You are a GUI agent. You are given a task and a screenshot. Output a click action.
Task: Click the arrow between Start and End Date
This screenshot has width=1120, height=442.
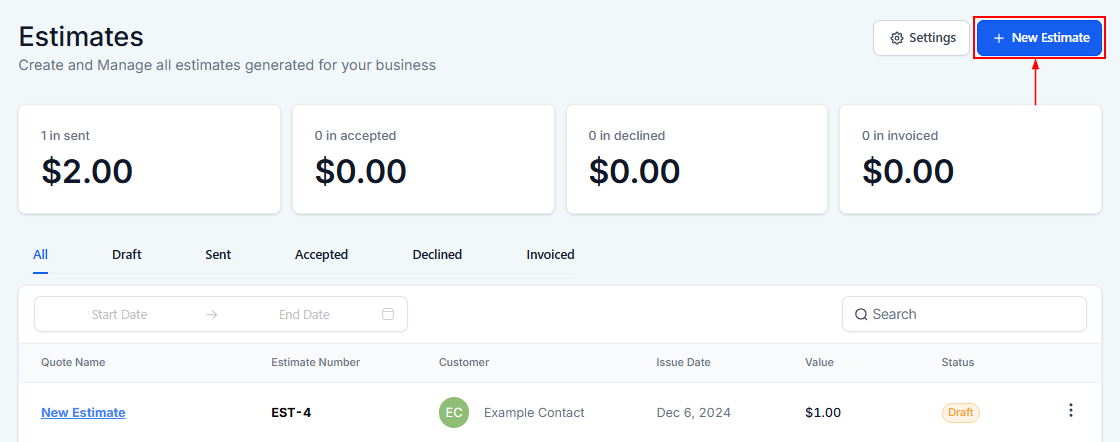click(x=211, y=314)
